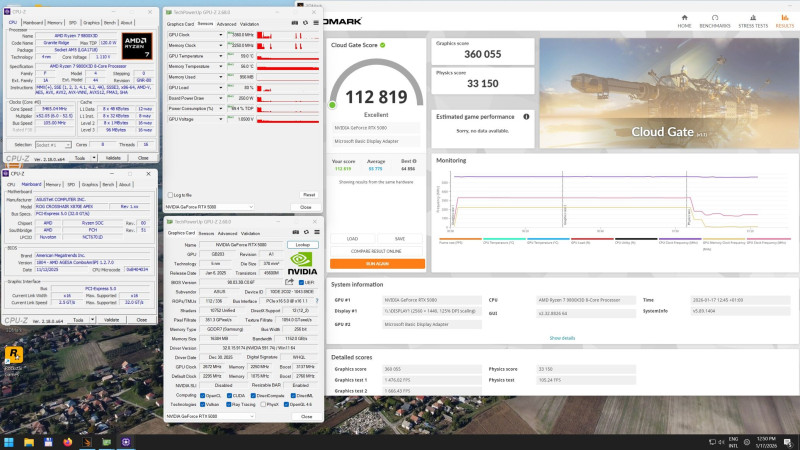The width and height of the screenshot is (800, 450).
Task: Toggle the PhysX checkbox
Action: point(263,405)
